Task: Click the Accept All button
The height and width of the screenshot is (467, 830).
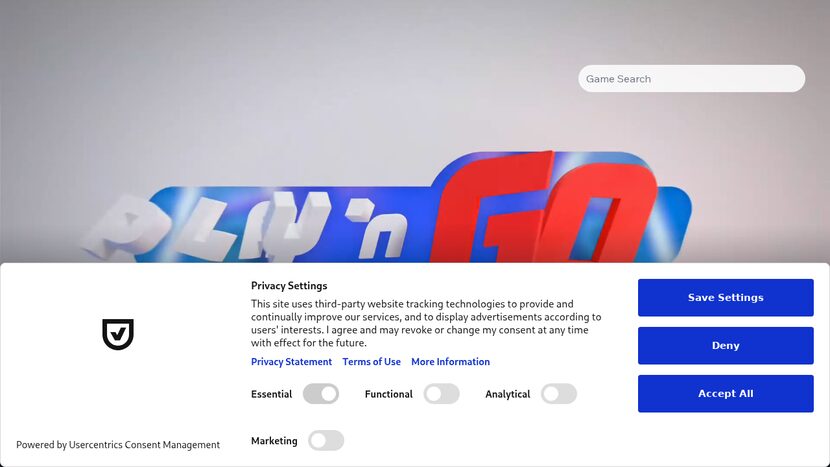Action: click(x=726, y=393)
